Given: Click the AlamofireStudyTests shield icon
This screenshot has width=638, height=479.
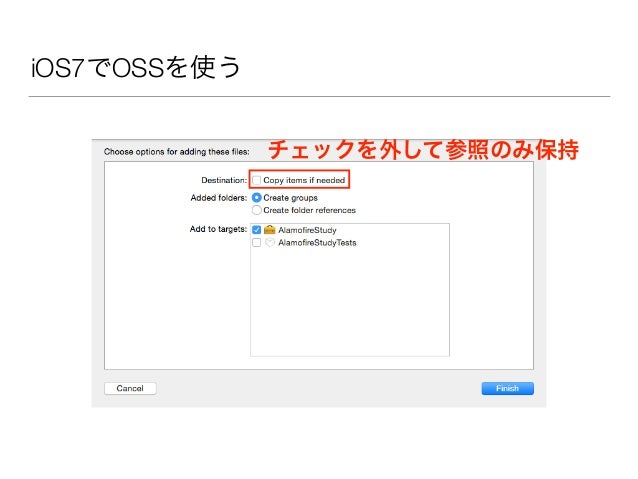Looking at the screenshot, I should (x=269, y=243).
